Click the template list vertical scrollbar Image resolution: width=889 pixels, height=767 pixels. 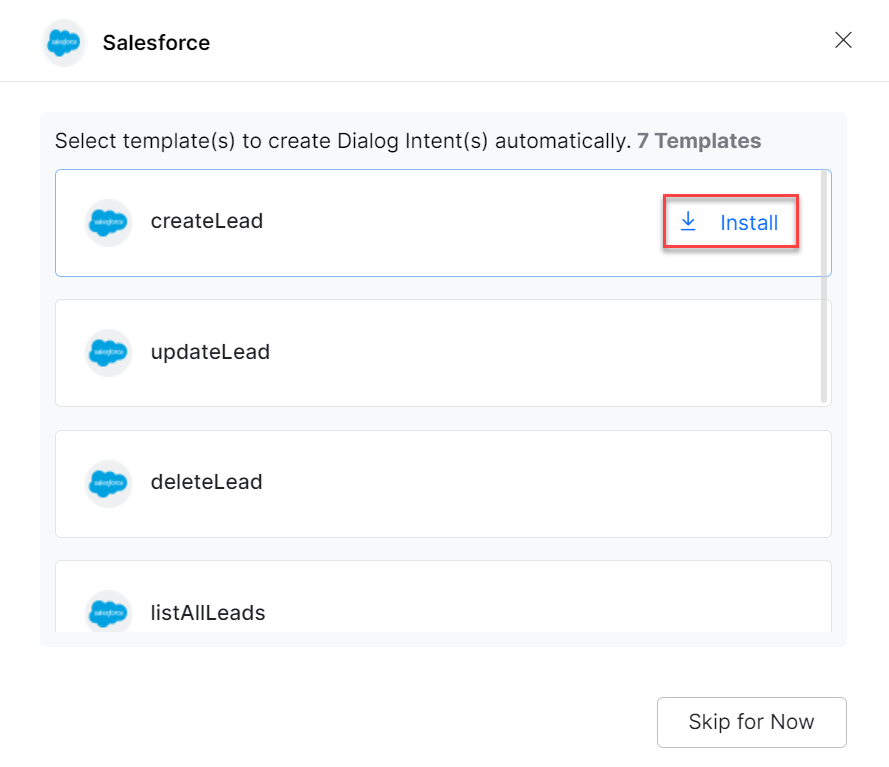coord(824,290)
